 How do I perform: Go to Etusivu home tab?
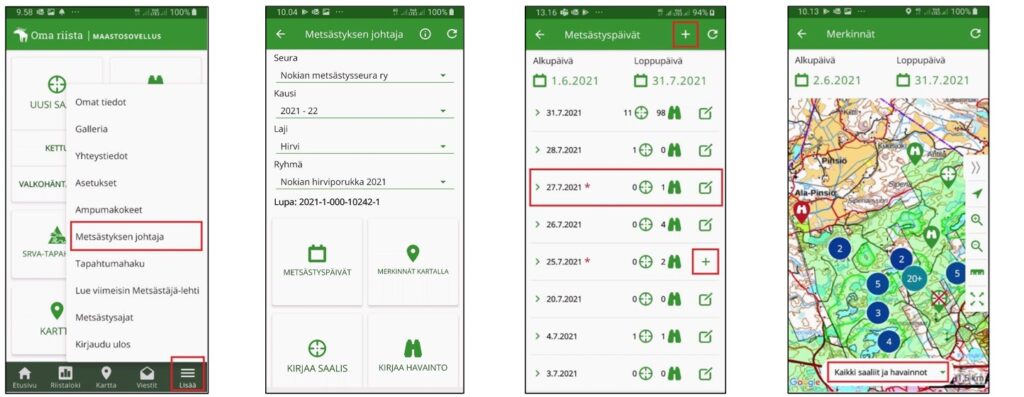pyautogui.click(x=25, y=377)
